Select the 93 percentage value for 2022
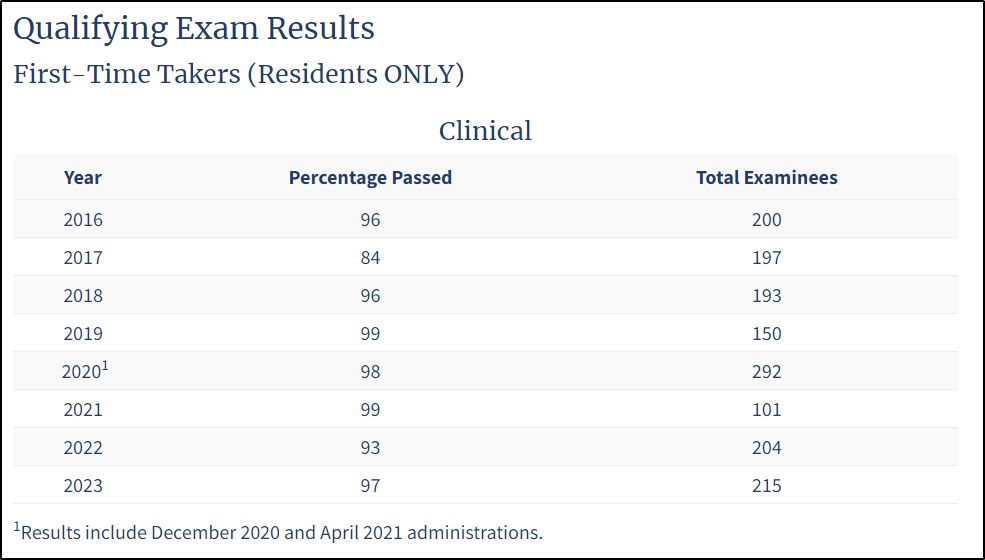This screenshot has width=985, height=560. [x=370, y=448]
